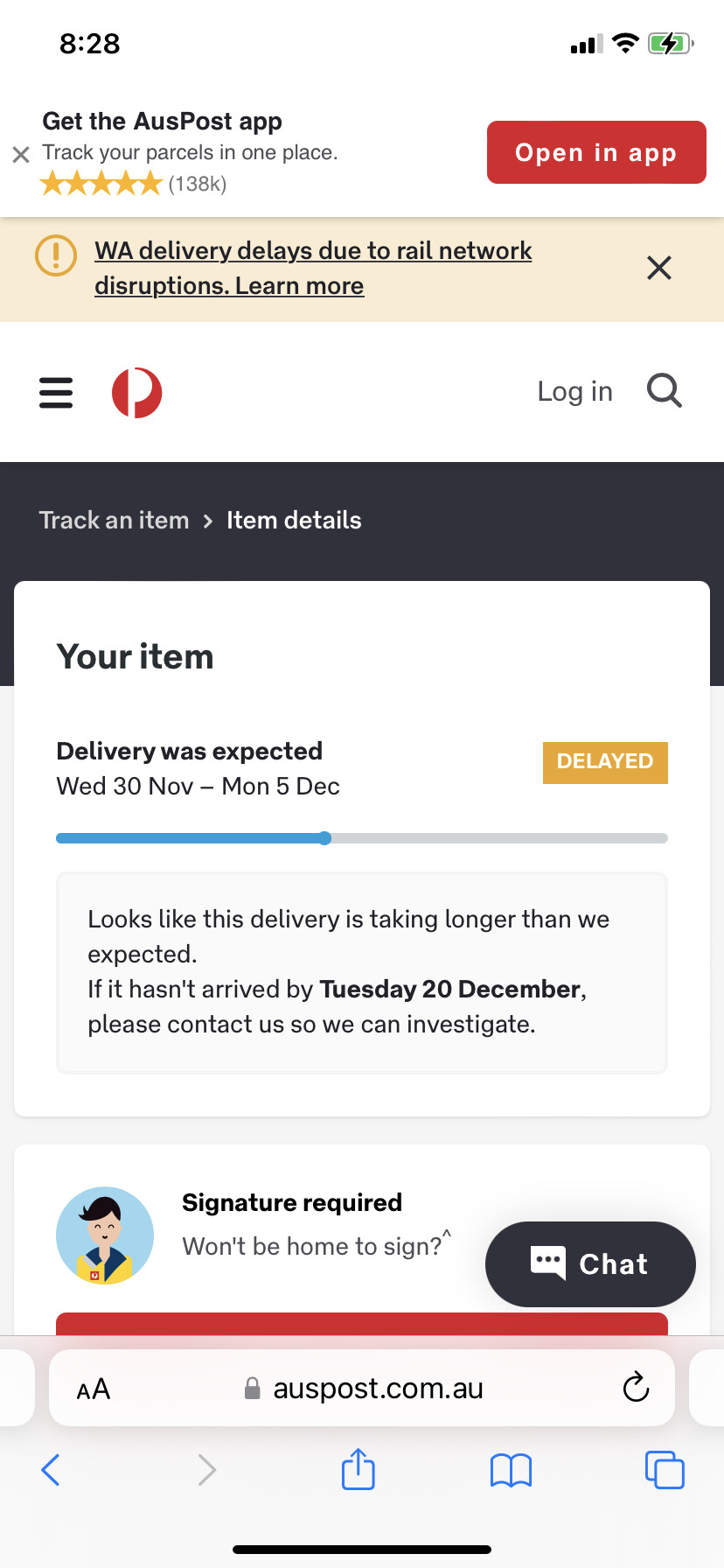
Task: Open the WA delivery delays link
Action: [x=313, y=268]
